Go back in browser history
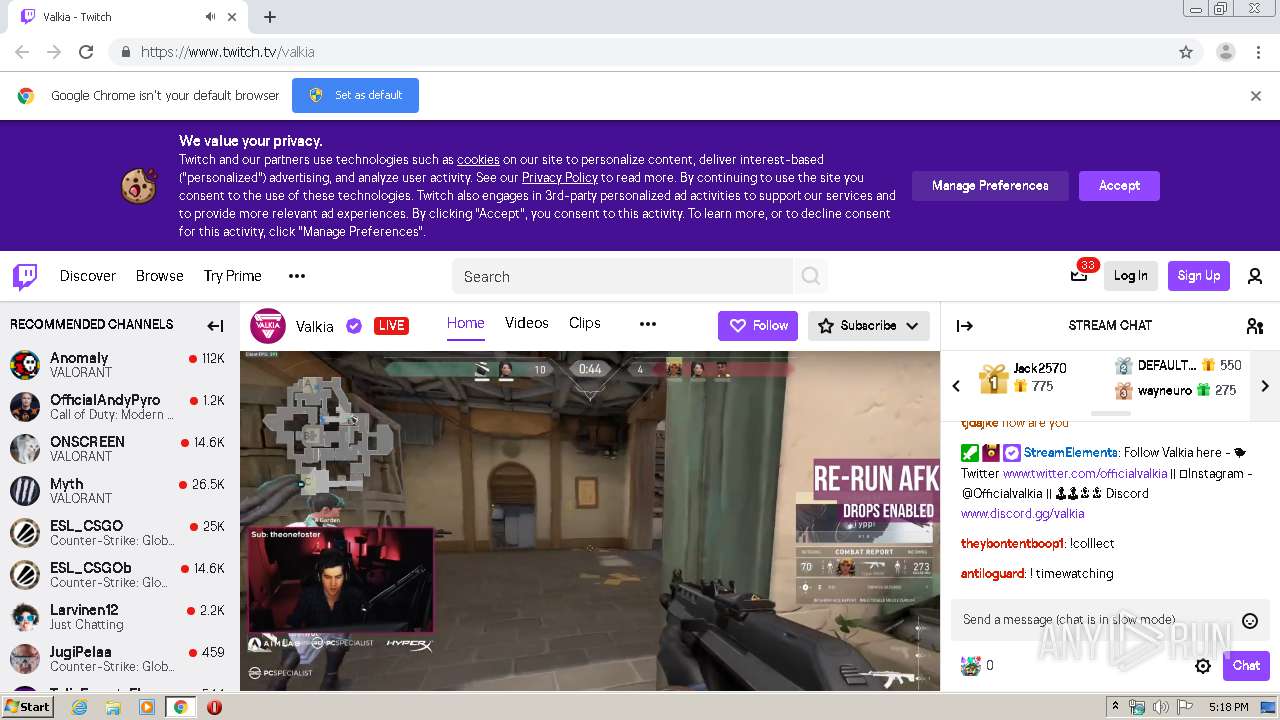Viewport: 1280px width, 720px height. pyautogui.click(x=22, y=52)
